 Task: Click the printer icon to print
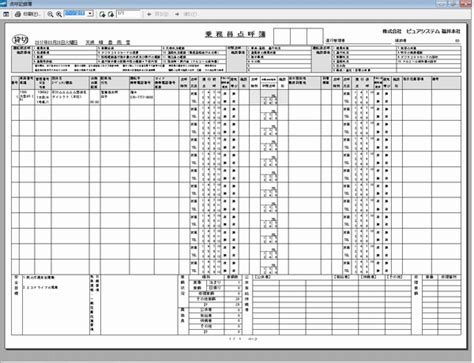[18, 14]
